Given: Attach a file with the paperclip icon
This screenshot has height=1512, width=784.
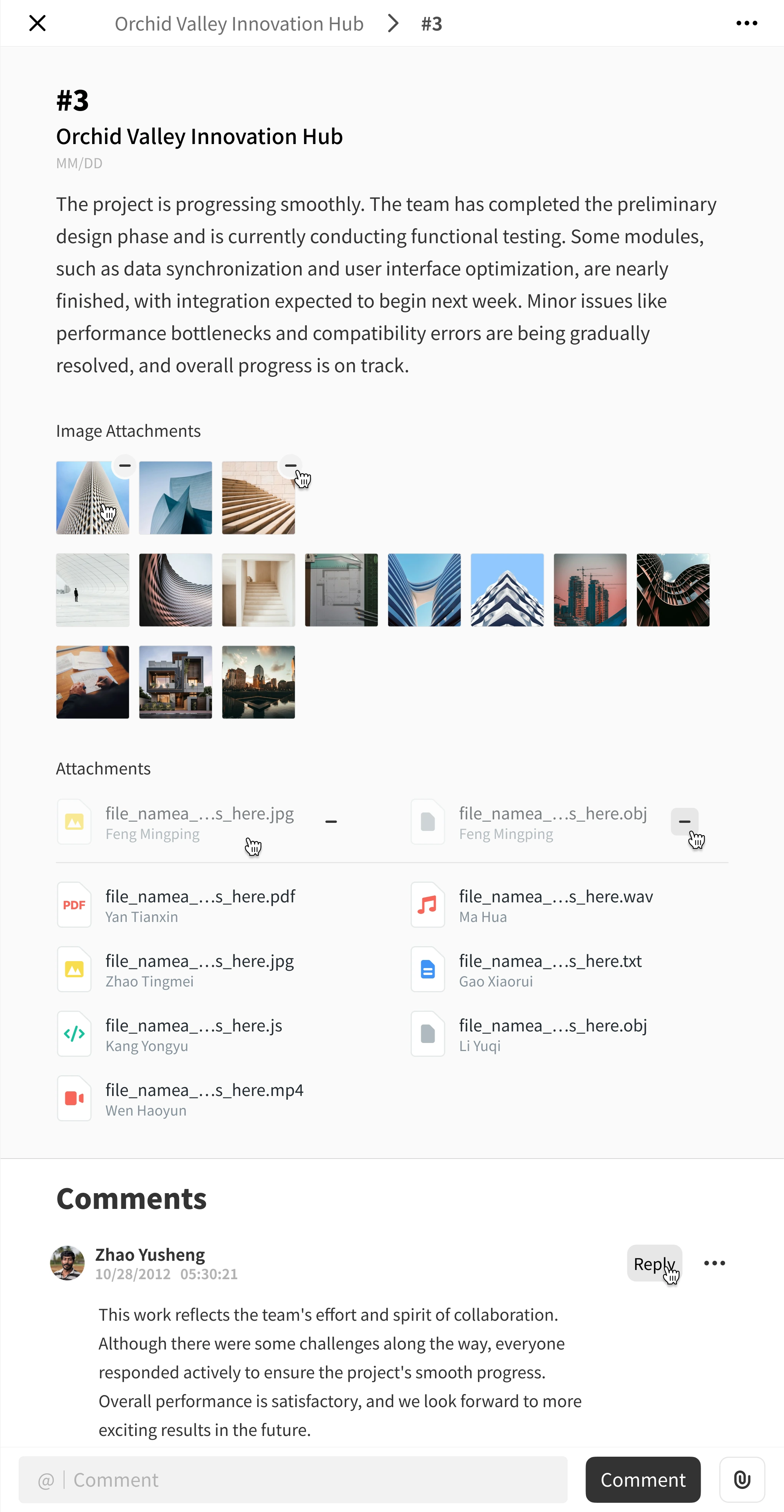Looking at the screenshot, I should (742, 1480).
